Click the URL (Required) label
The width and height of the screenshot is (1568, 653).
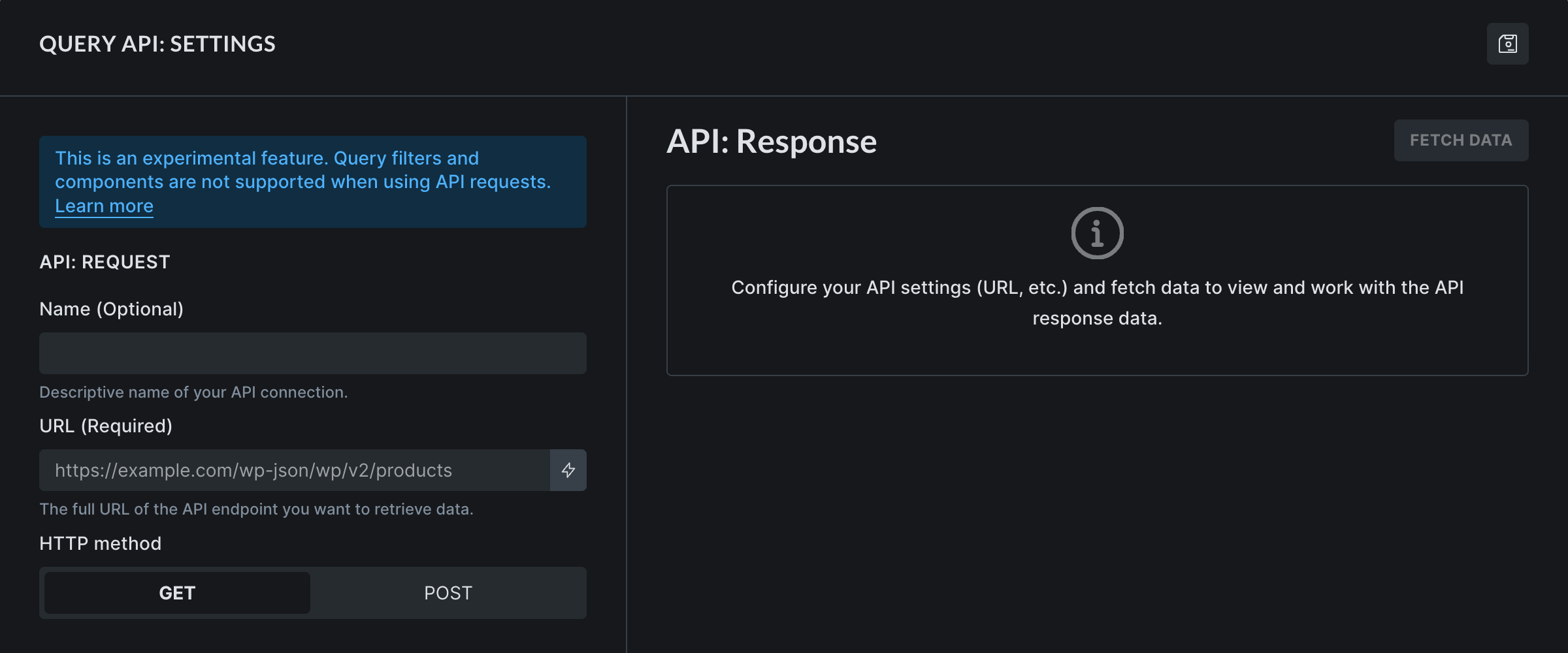[106, 426]
